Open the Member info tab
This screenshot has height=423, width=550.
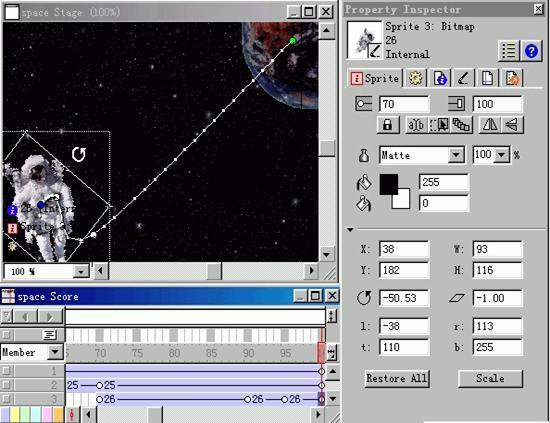coord(440,78)
